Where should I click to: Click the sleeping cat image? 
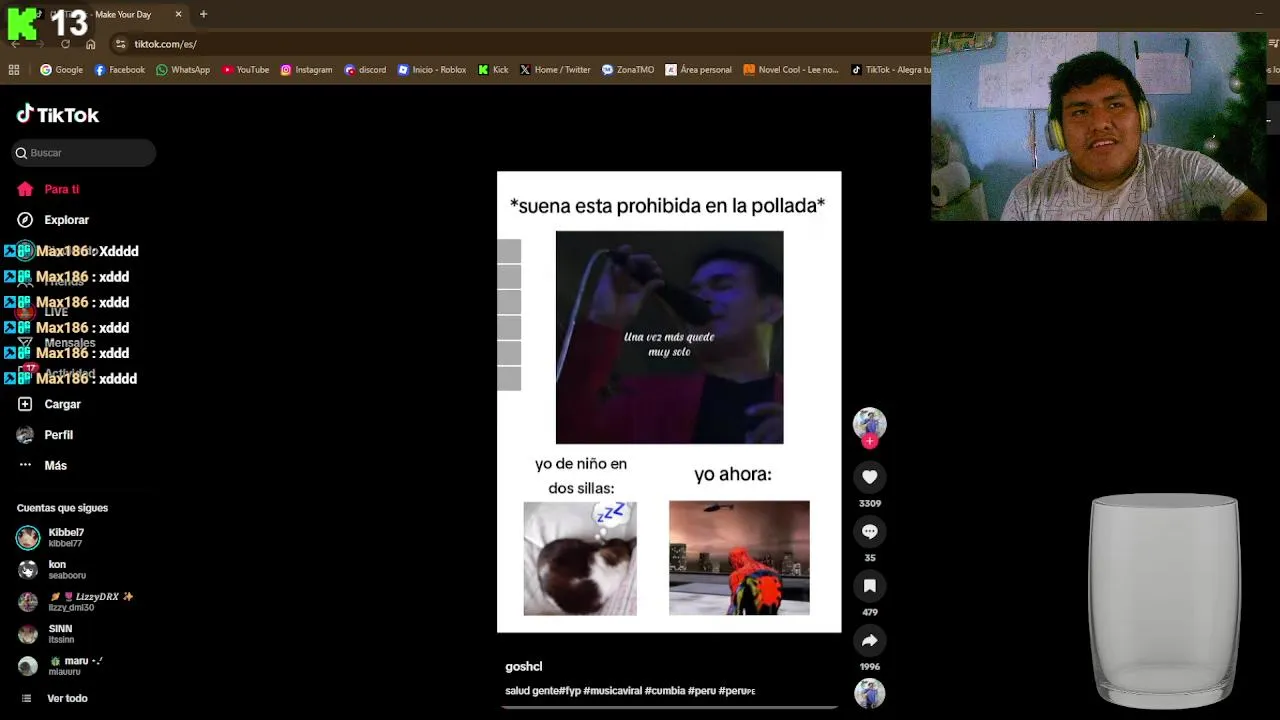(580, 558)
